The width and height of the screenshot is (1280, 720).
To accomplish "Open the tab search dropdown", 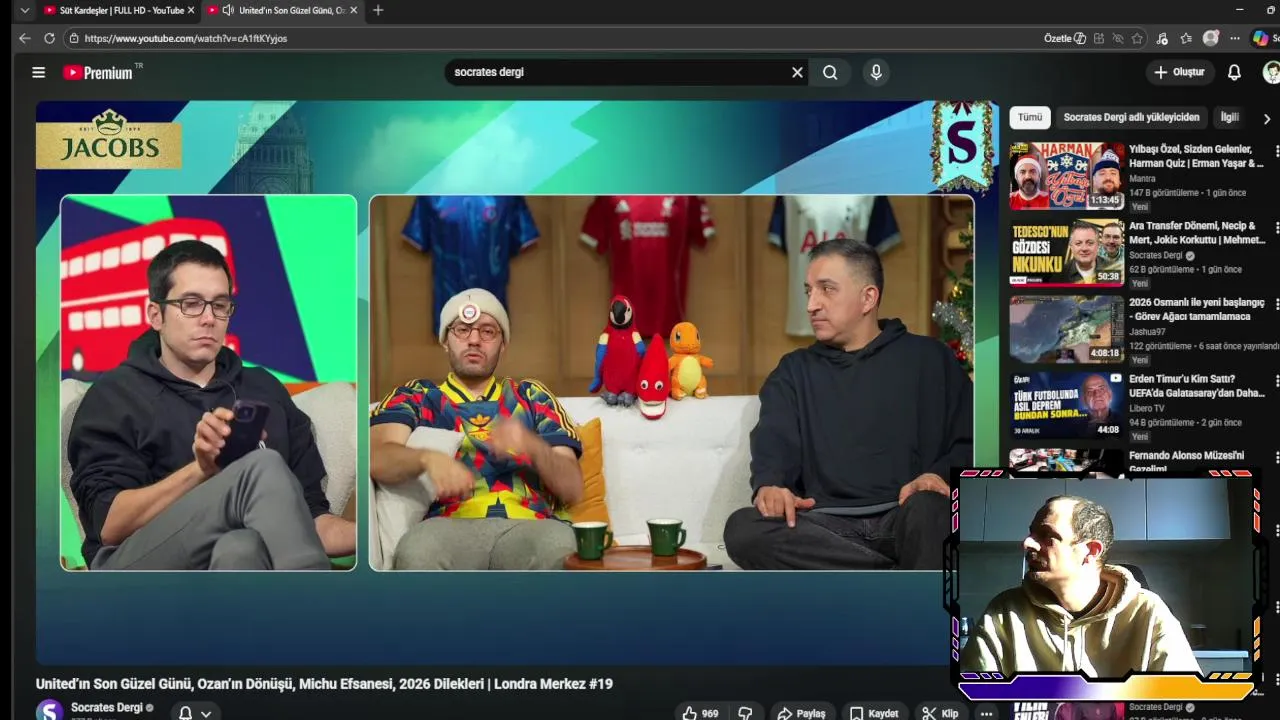I will coord(25,10).
